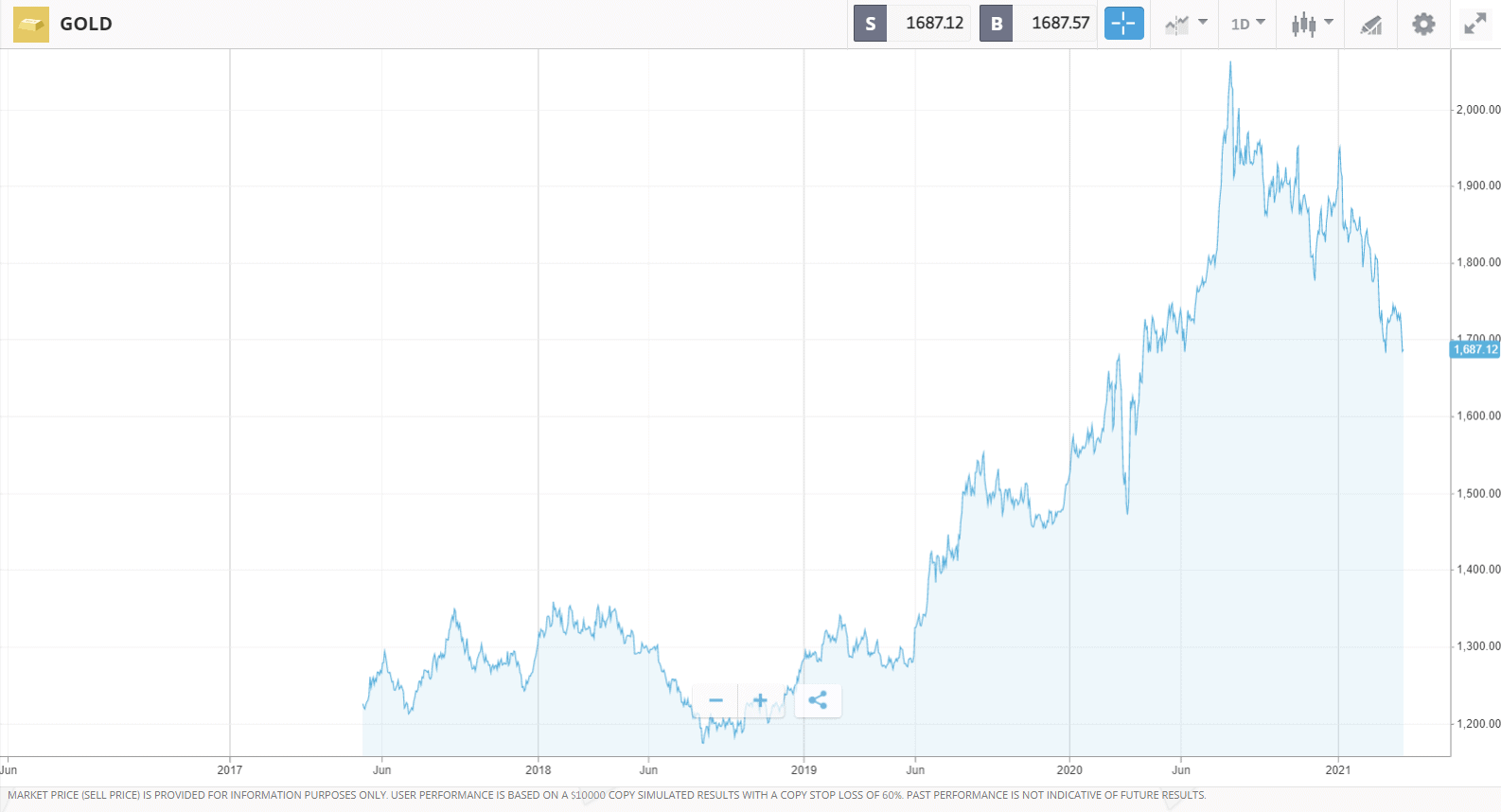The width and height of the screenshot is (1501, 812).
Task: Zoom in with the plus button
Action: point(760,700)
